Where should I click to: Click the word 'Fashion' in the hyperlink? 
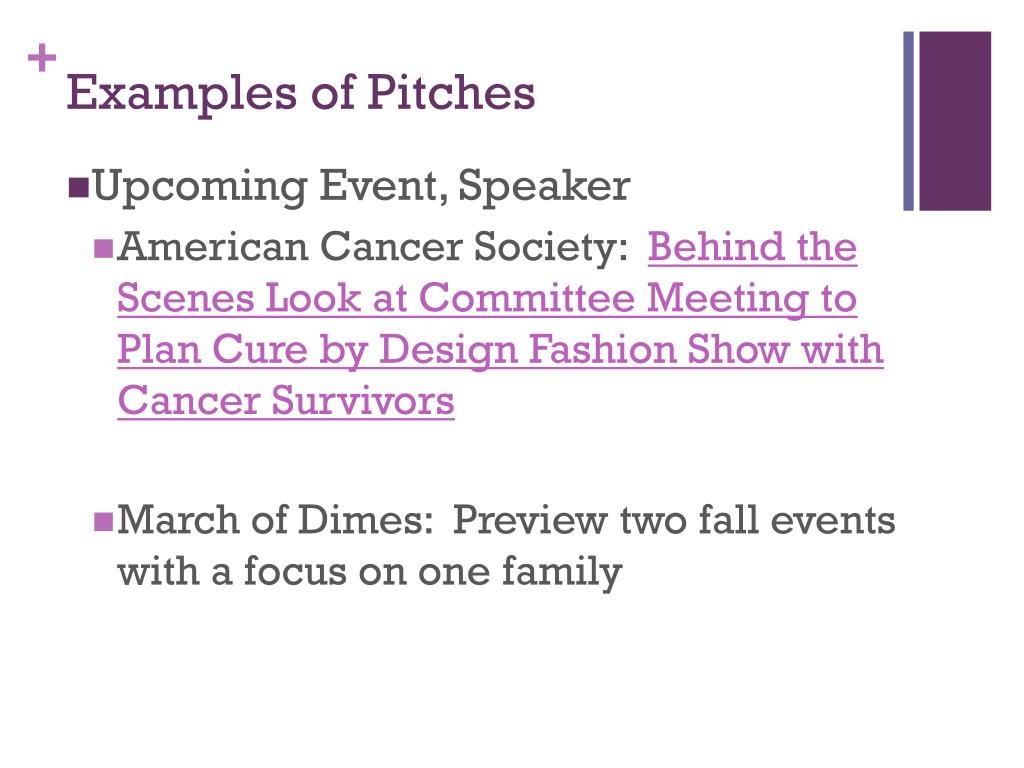[x=602, y=349]
